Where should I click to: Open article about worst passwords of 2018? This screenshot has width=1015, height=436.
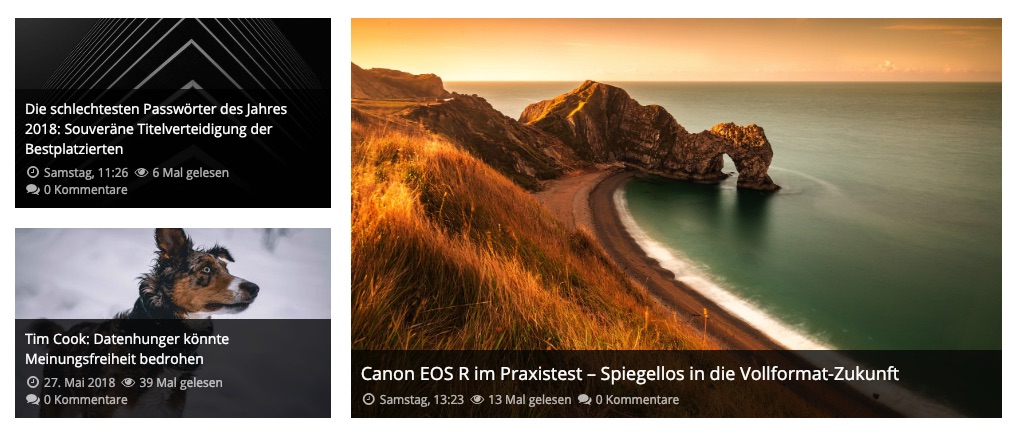coord(156,129)
